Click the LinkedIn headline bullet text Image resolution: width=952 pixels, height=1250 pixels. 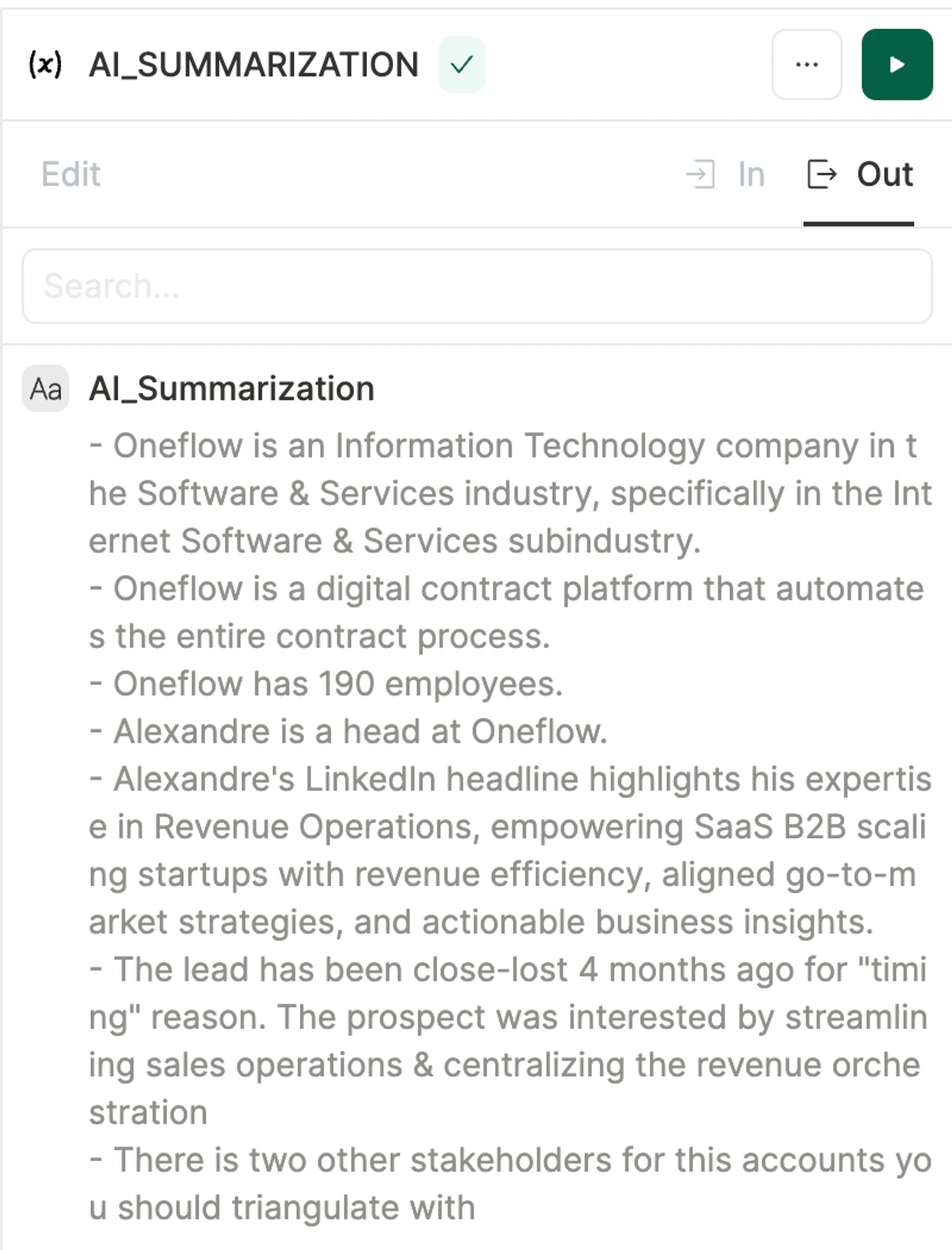tap(510, 850)
